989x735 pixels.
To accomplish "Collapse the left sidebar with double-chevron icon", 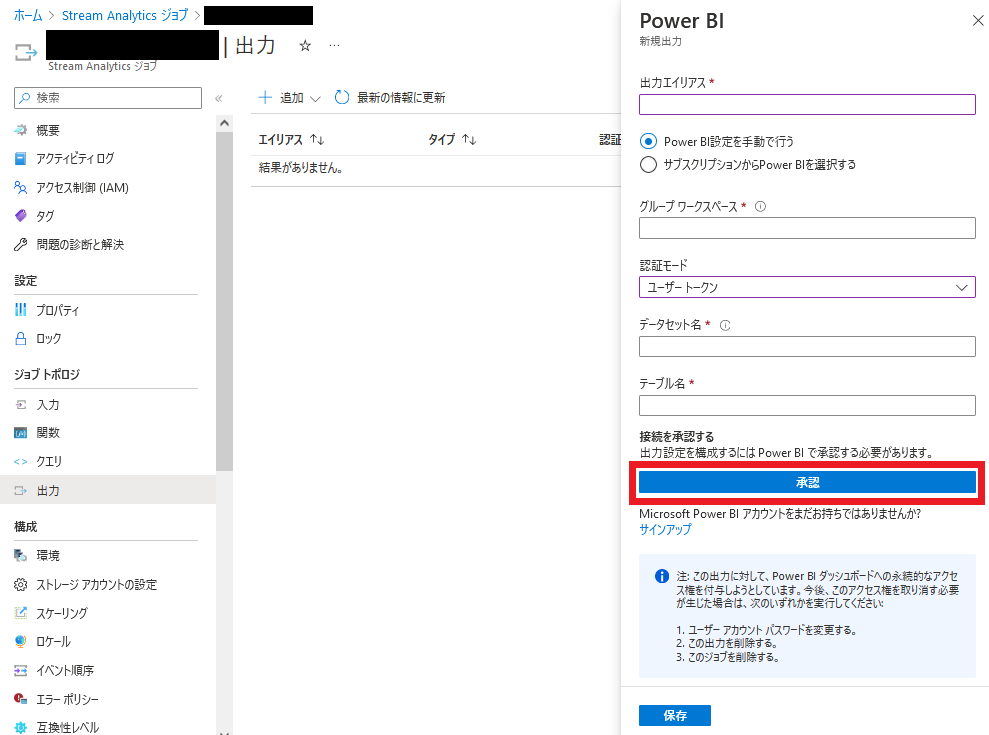I will pyautogui.click(x=219, y=98).
